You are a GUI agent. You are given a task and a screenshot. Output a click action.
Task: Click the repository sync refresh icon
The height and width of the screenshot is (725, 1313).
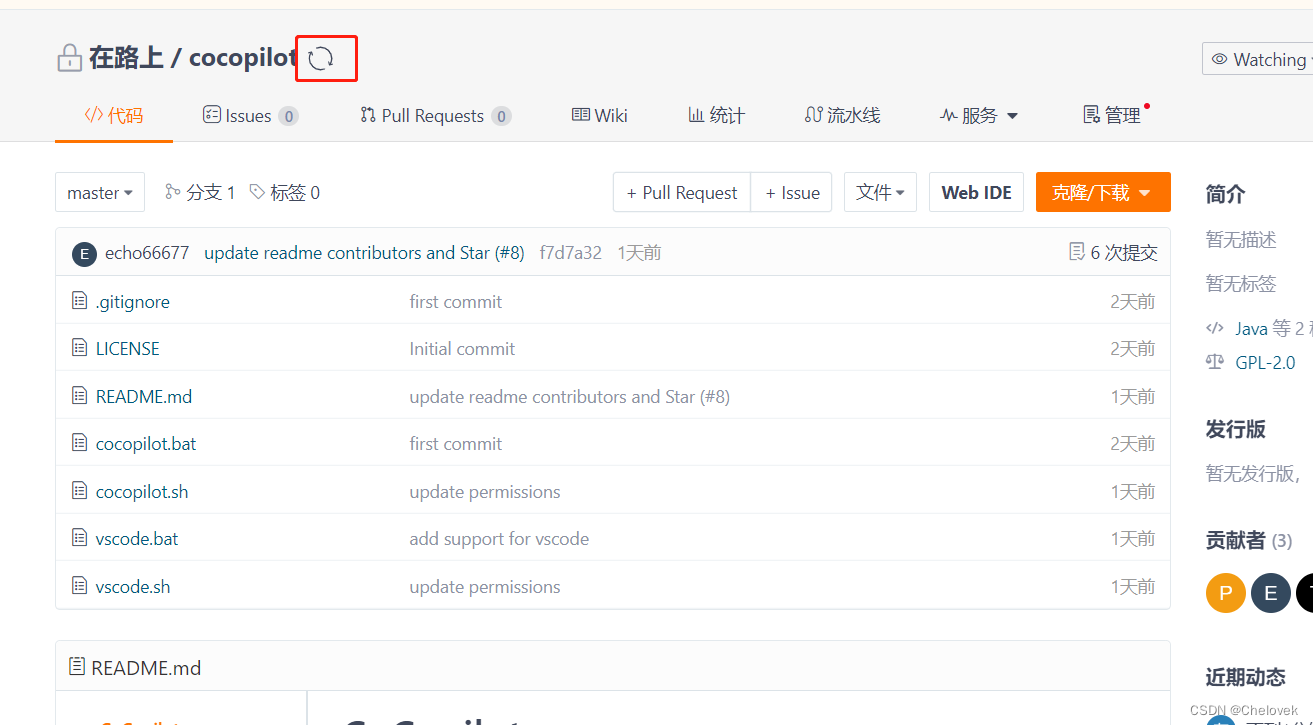[x=321, y=59]
